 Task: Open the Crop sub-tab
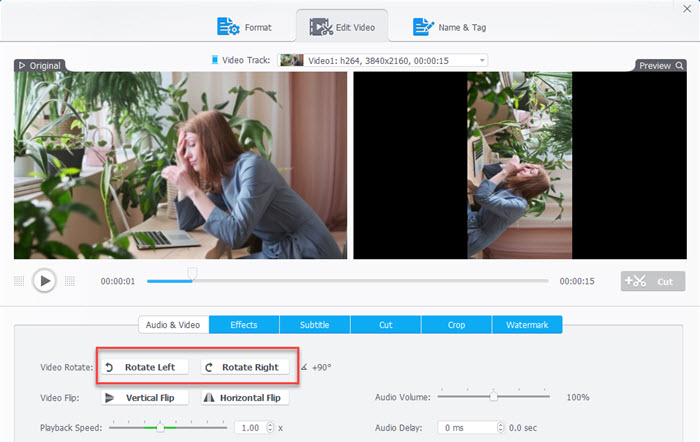456,324
